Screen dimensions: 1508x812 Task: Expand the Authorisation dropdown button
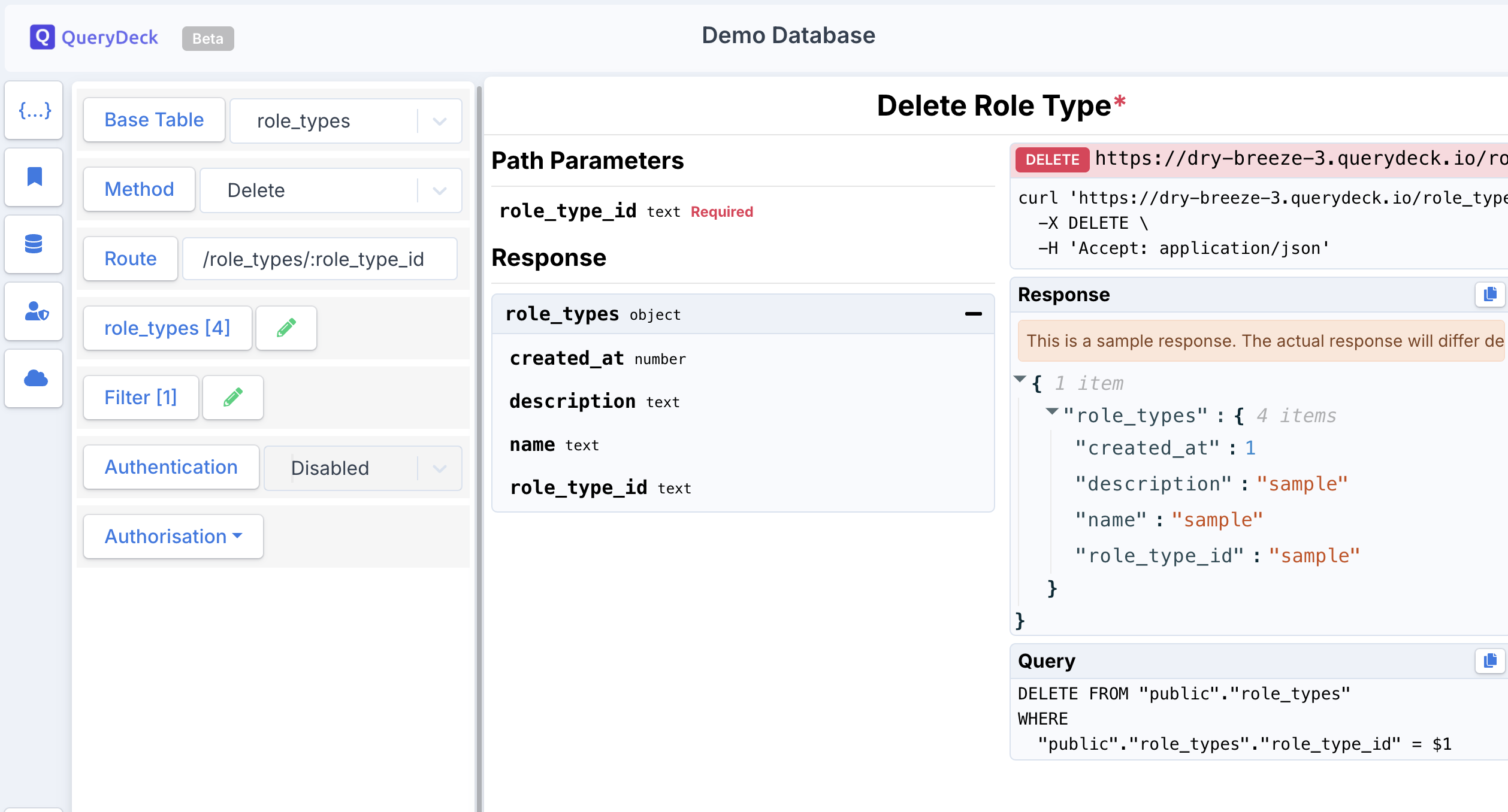173,537
